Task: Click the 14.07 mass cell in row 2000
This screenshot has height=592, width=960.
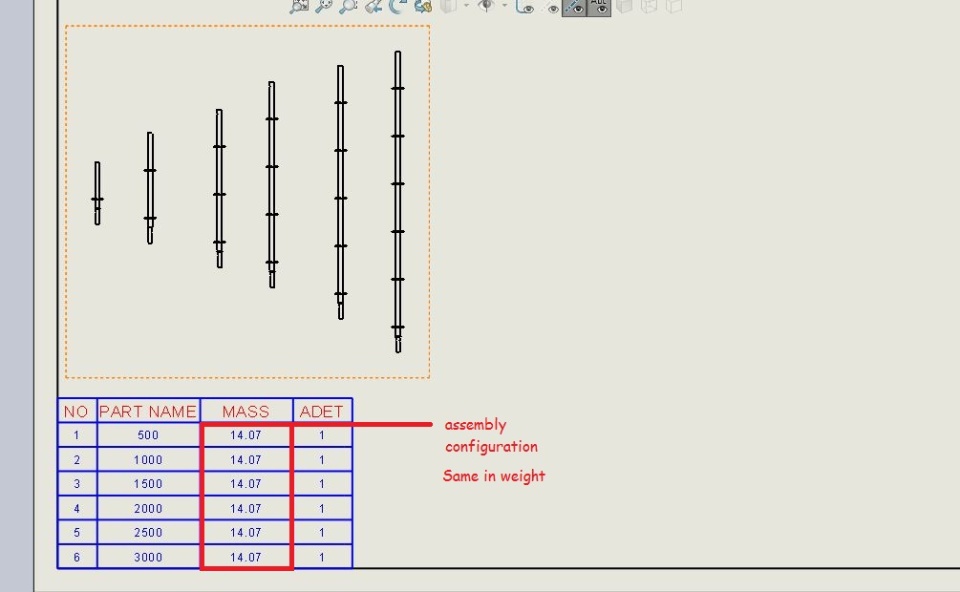Action: pos(246,508)
